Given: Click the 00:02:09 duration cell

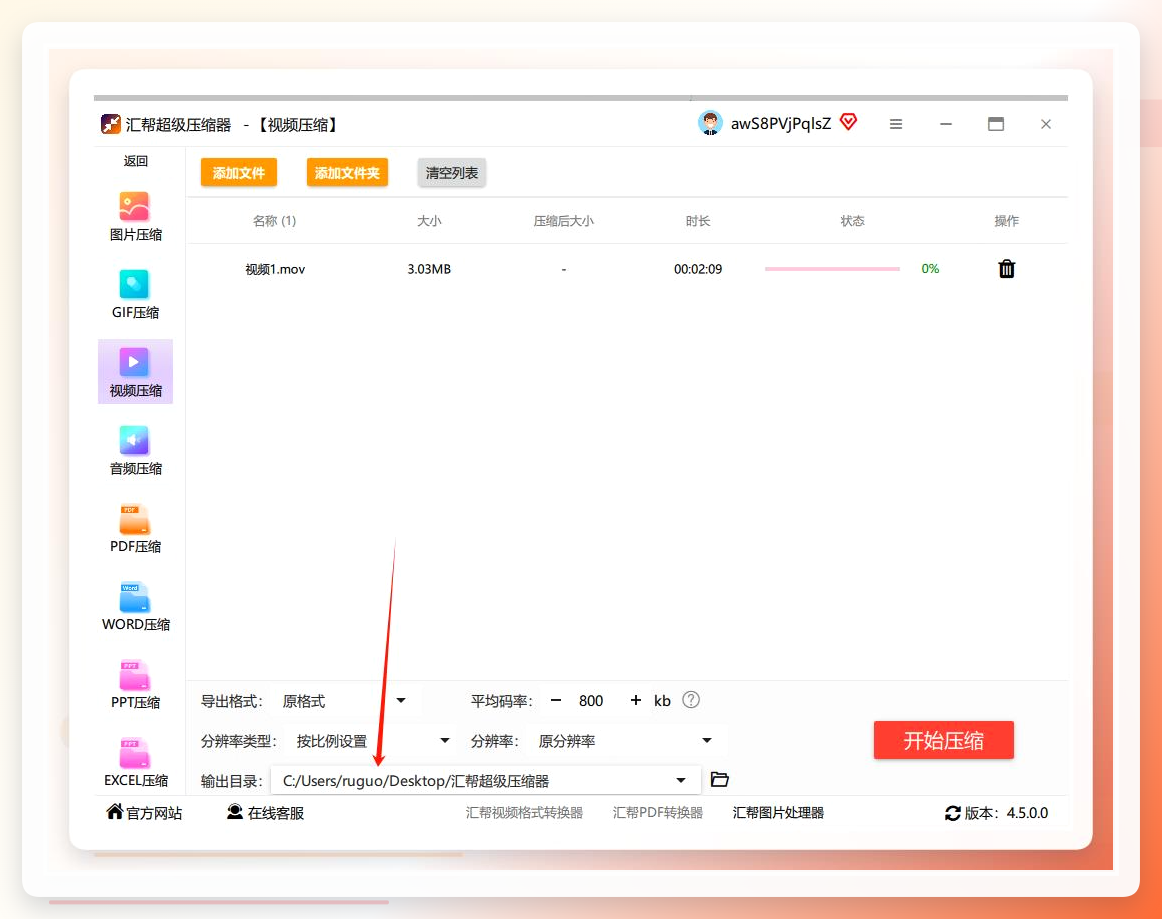Looking at the screenshot, I should 697,269.
